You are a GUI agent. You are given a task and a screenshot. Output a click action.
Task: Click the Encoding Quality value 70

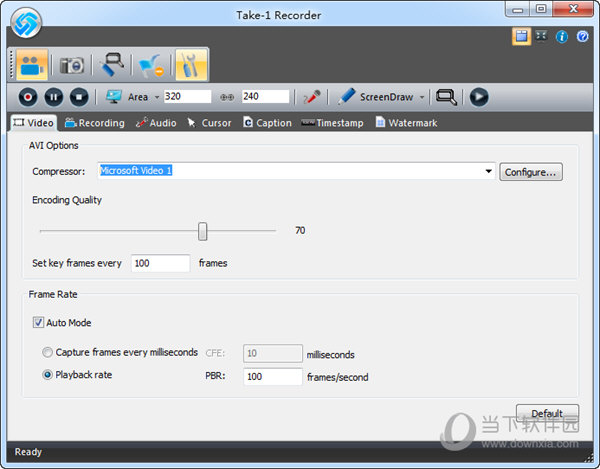(x=300, y=230)
